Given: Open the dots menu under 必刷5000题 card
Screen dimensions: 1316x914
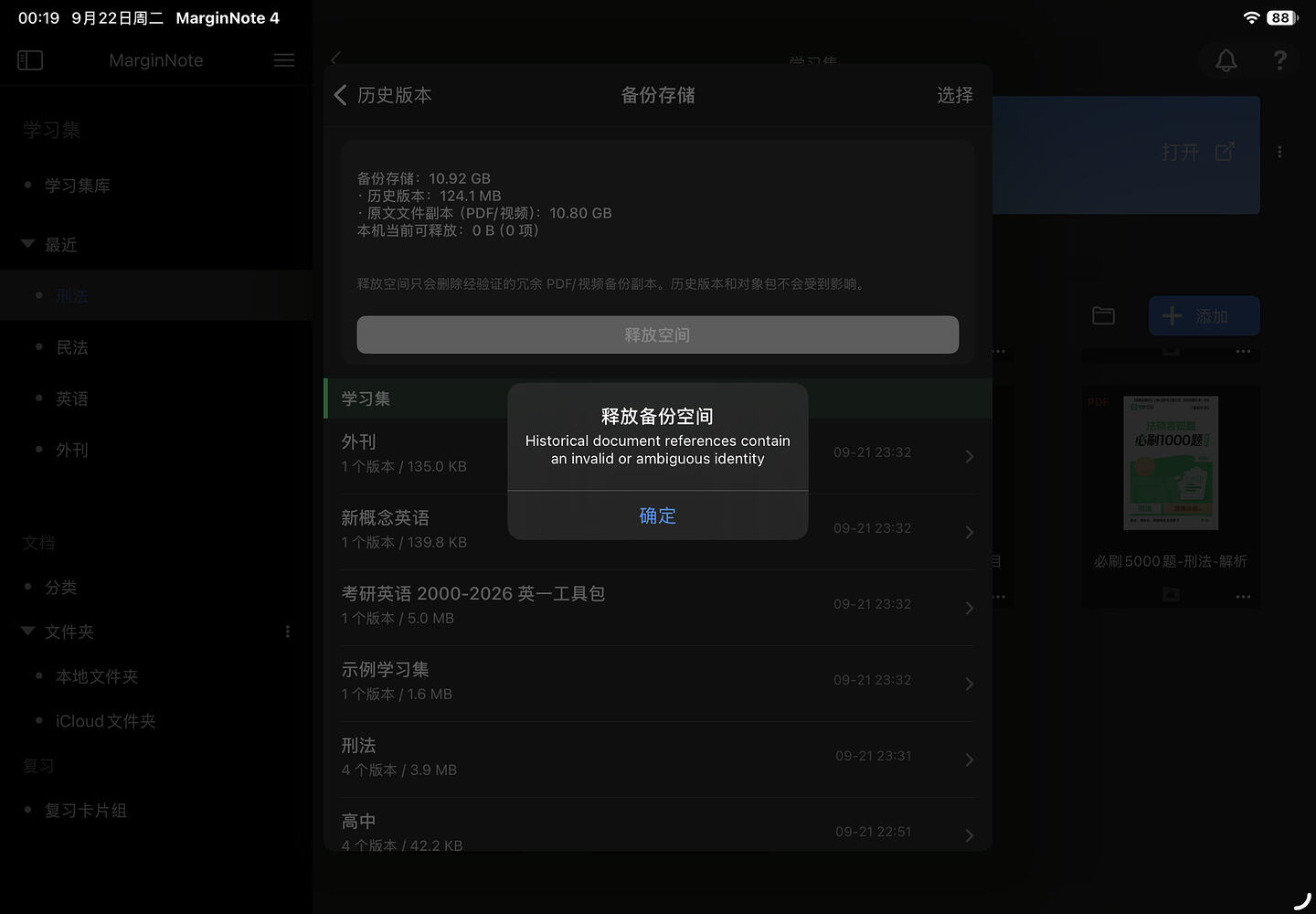Looking at the screenshot, I should point(1243,596).
